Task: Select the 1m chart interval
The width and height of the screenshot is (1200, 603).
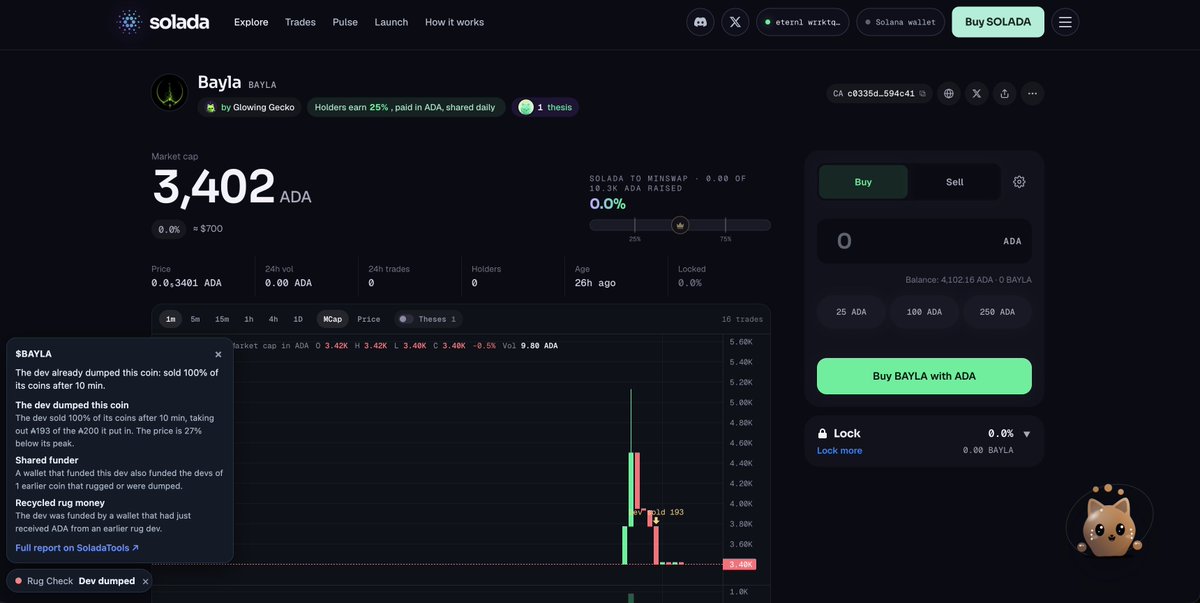Action: (170, 319)
